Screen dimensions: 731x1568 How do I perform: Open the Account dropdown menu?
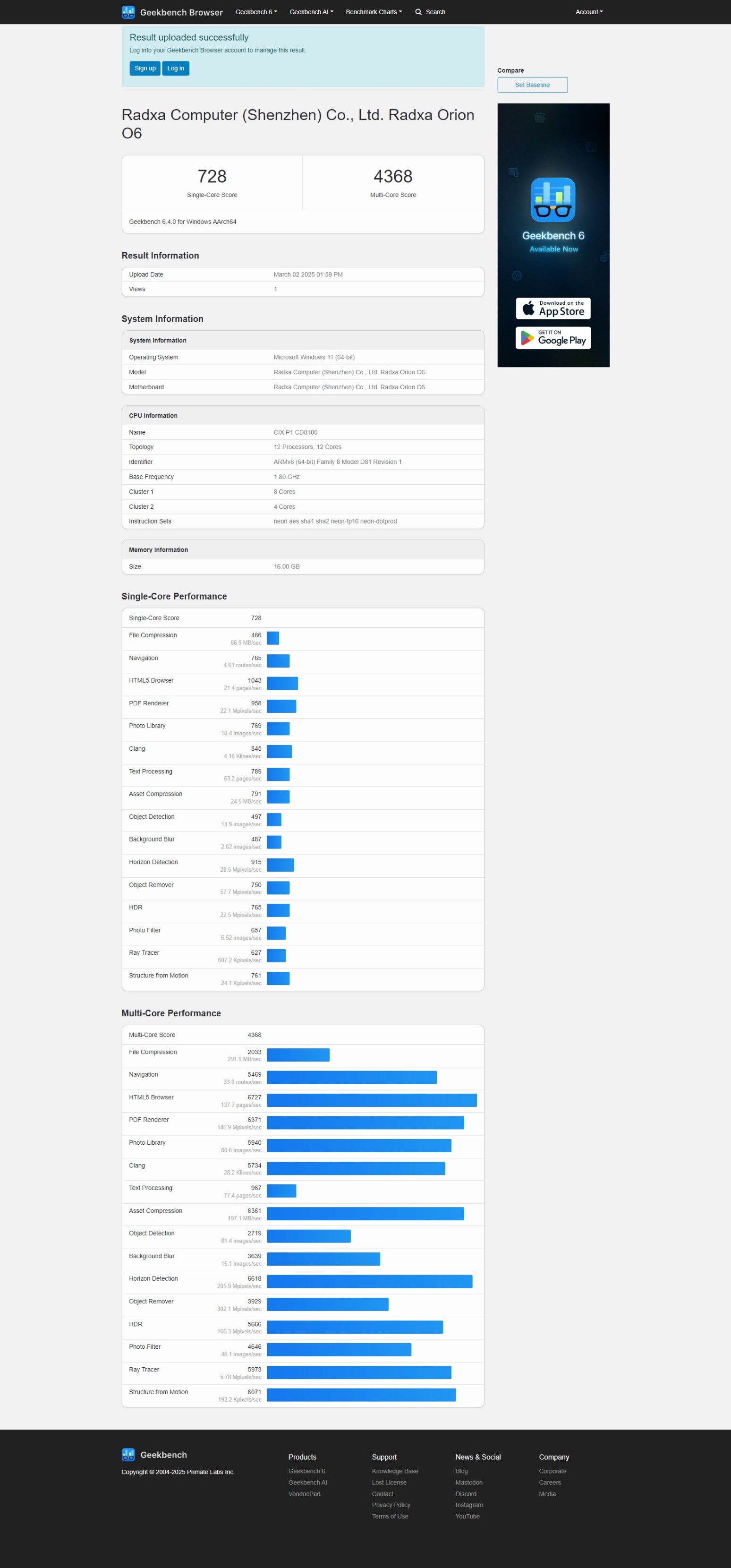589,12
